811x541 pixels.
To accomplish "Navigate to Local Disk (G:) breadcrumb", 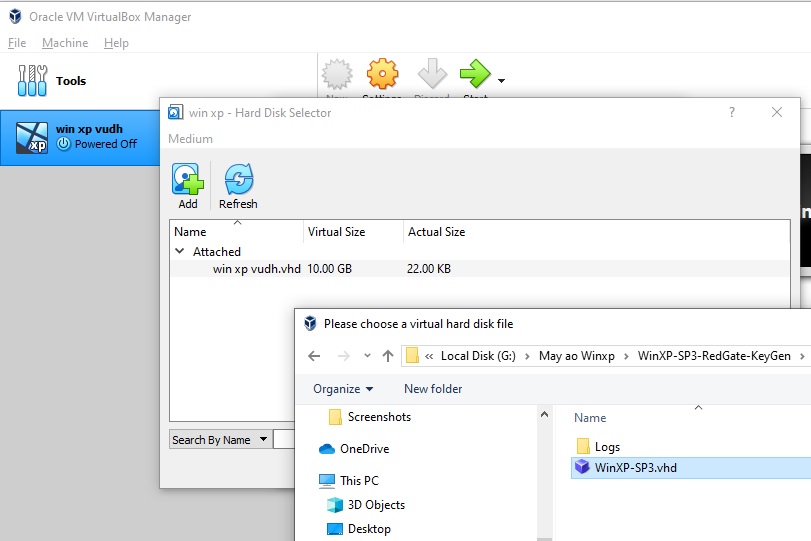I will pos(478,356).
